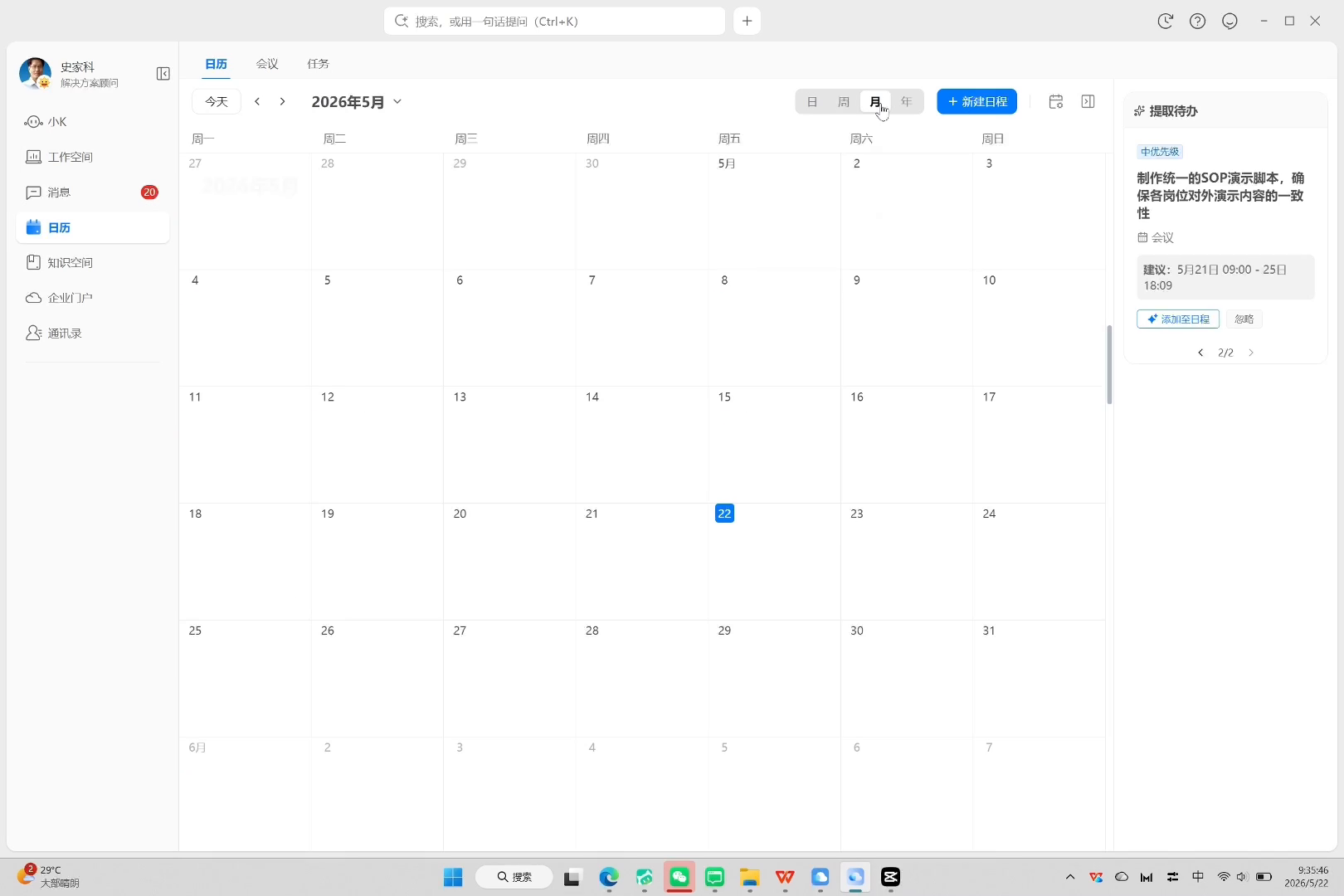Click the search input field
The image size is (1344, 896).
click(554, 21)
